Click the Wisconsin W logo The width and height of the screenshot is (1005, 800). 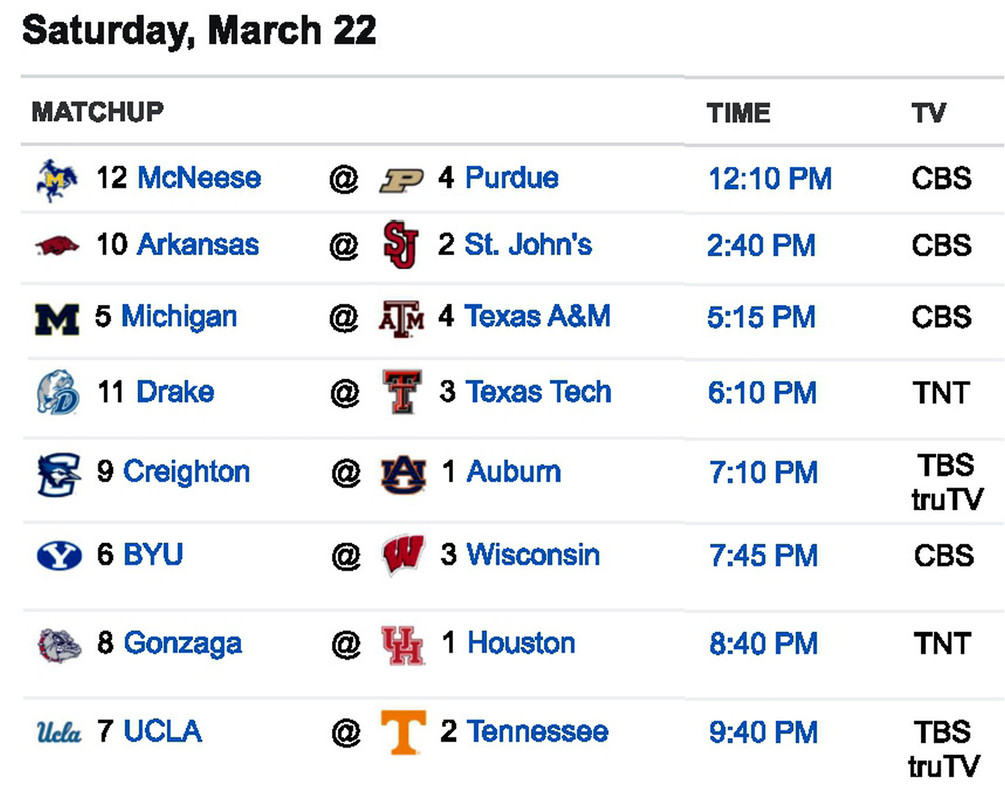coord(403,555)
